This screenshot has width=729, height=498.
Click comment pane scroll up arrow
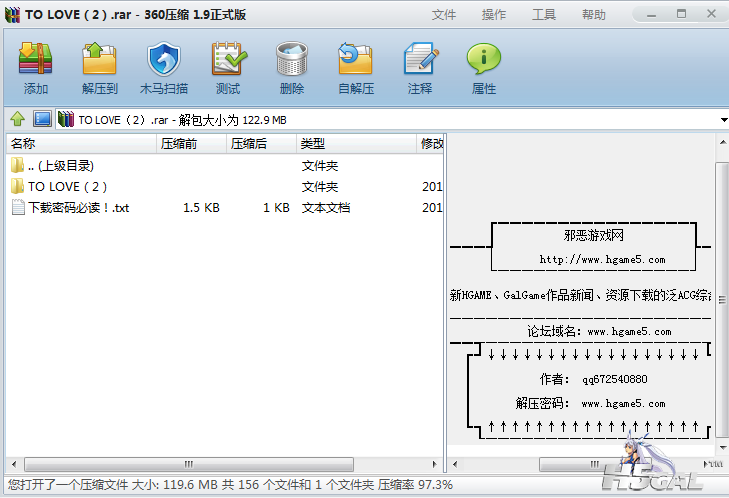click(x=722, y=142)
